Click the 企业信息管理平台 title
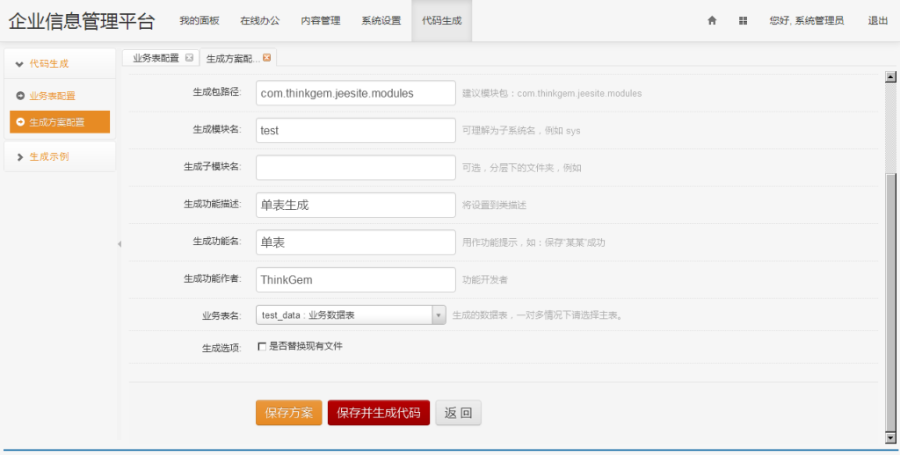Image resolution: width=900 pixels, height=455 pixels. [82, 21]
